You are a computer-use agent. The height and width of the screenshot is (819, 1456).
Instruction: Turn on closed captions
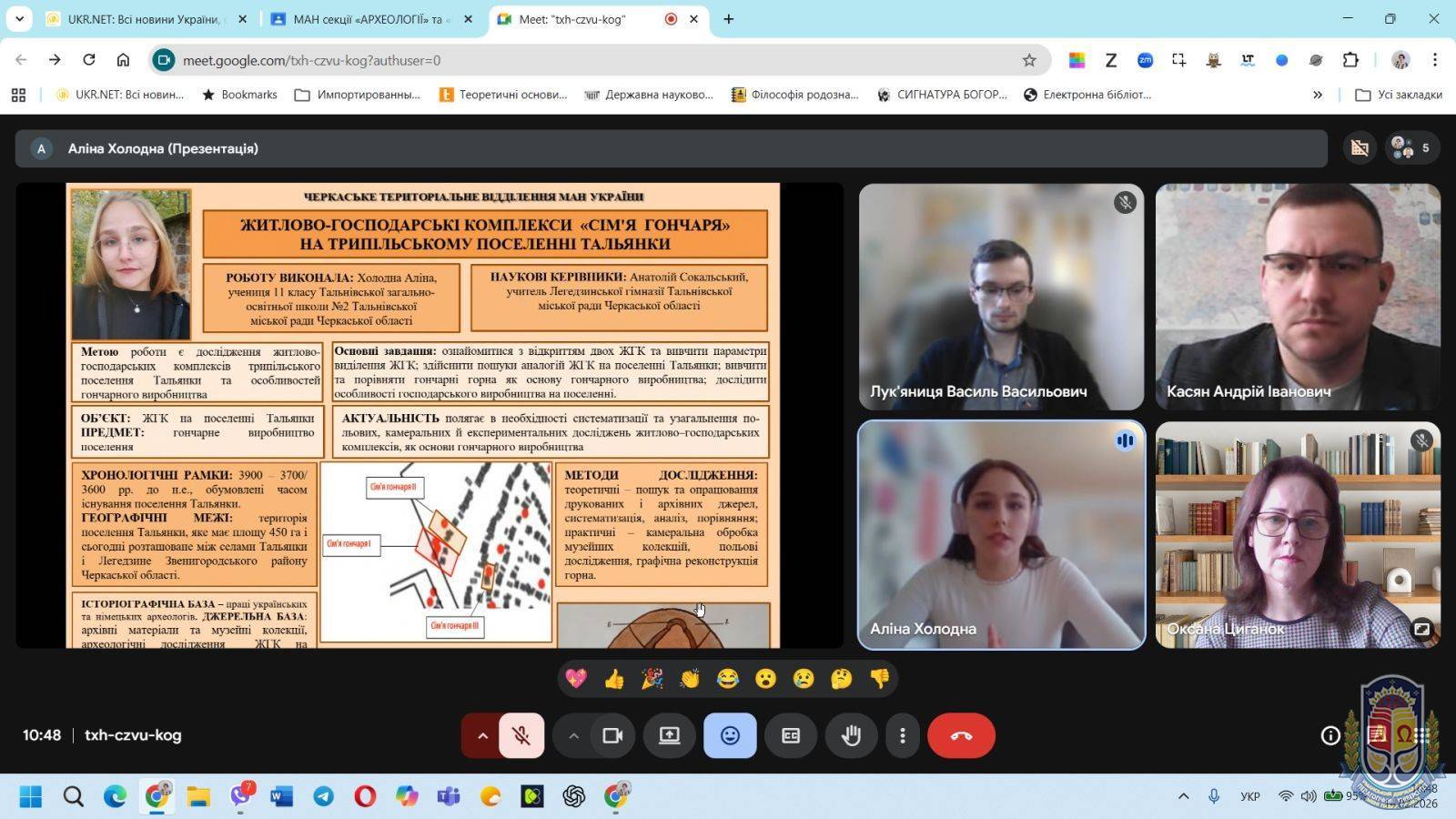(x=791, y=735)
